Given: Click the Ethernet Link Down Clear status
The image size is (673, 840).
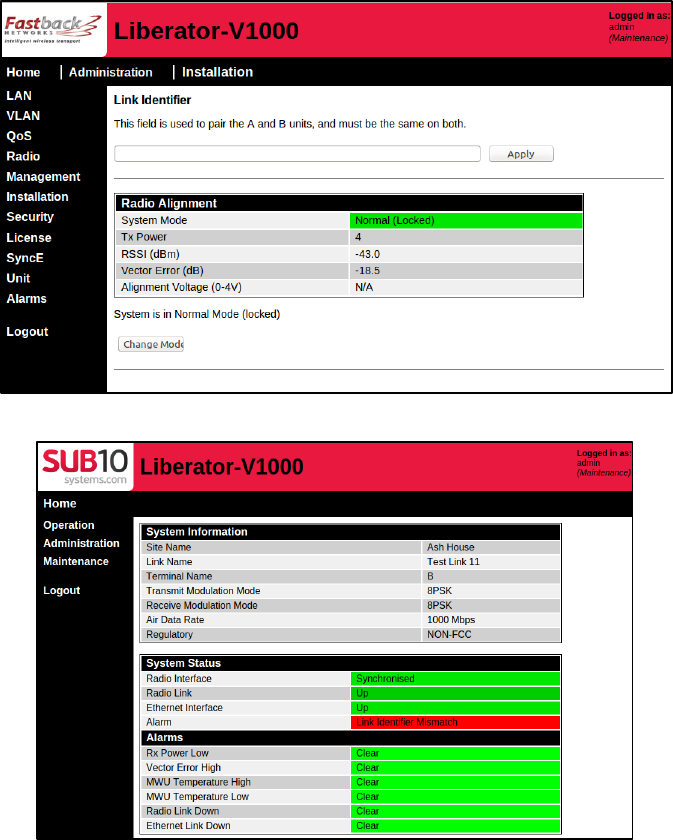Looking at the screenshot, I should point(455,826).
